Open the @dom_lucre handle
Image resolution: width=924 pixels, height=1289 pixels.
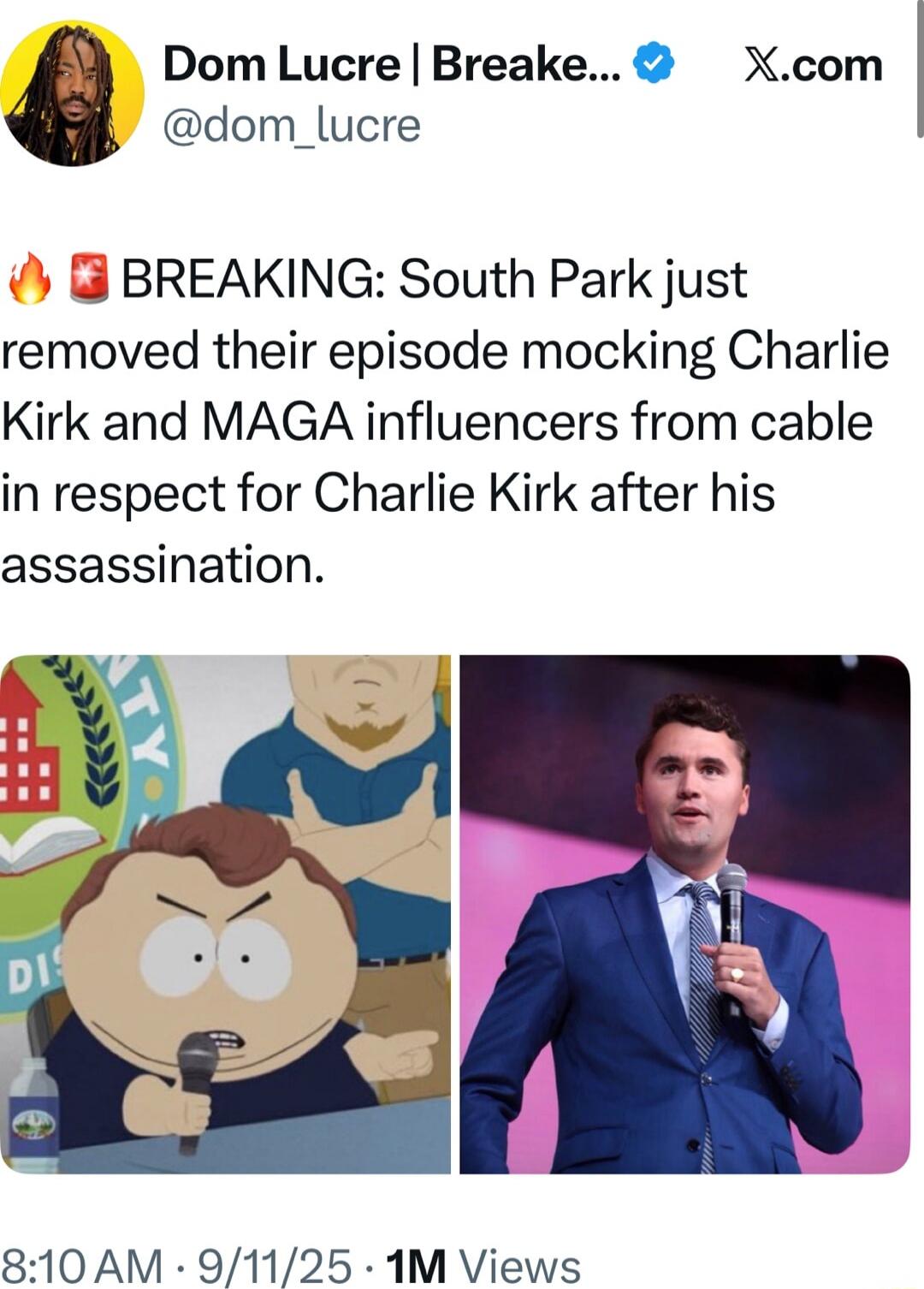tap(291, 125)
